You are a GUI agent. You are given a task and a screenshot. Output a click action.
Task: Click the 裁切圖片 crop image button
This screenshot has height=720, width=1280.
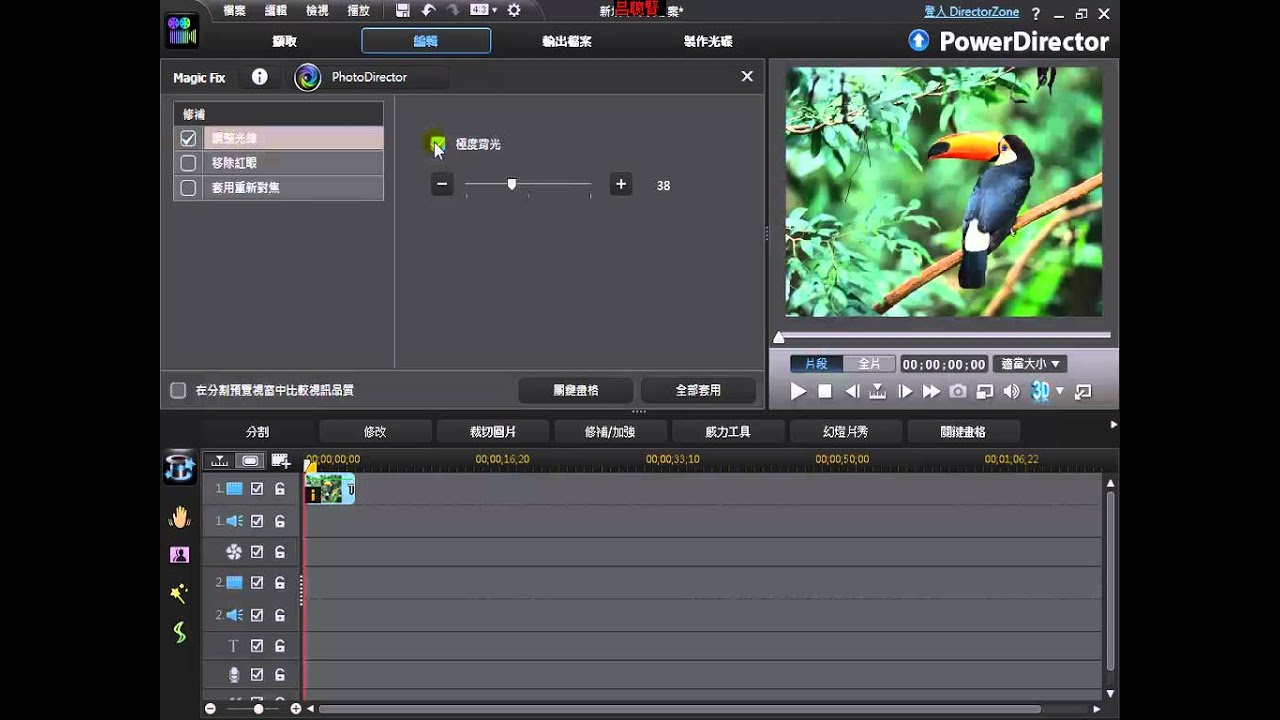(x=493, y=432)
